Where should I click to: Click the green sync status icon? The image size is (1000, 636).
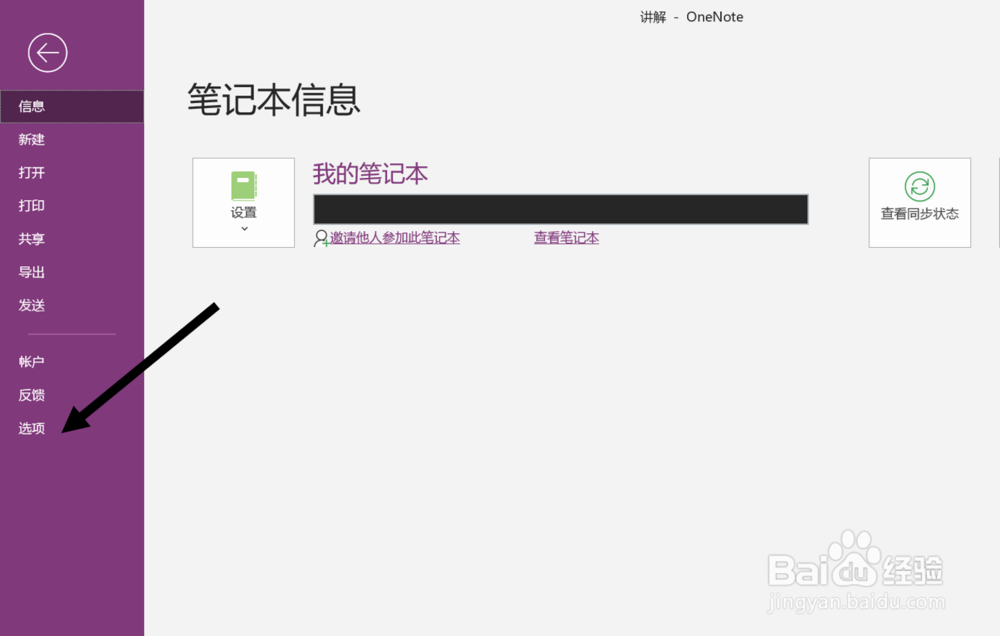tap(920, 186)
